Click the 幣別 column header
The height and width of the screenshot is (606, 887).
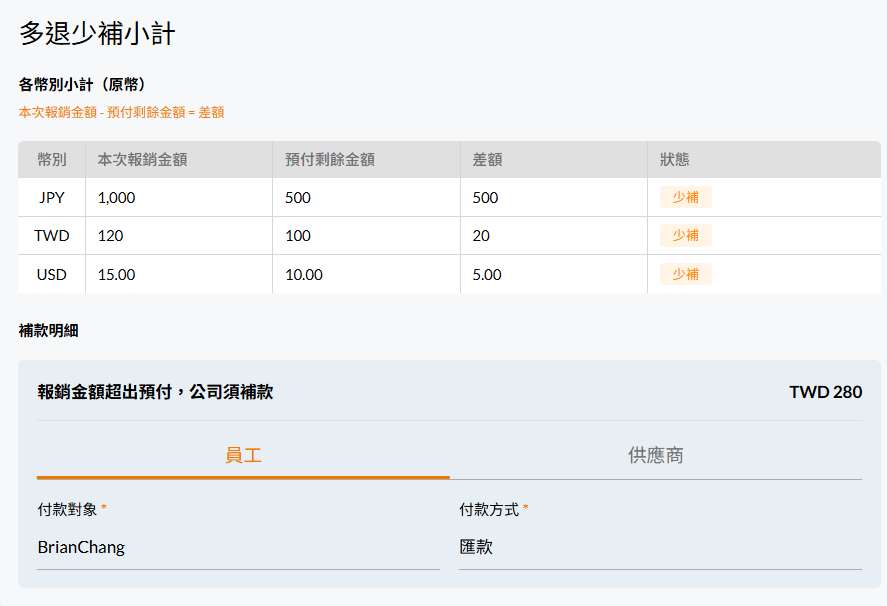51,160
